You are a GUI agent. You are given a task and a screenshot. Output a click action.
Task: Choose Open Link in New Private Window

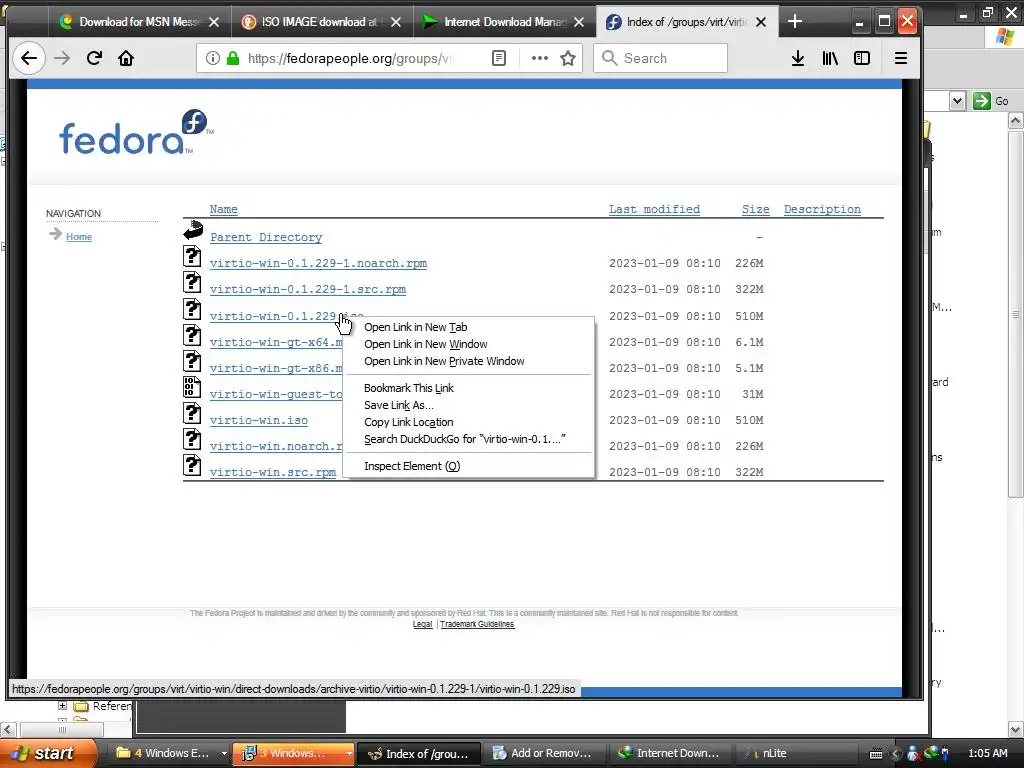(468, 361)
